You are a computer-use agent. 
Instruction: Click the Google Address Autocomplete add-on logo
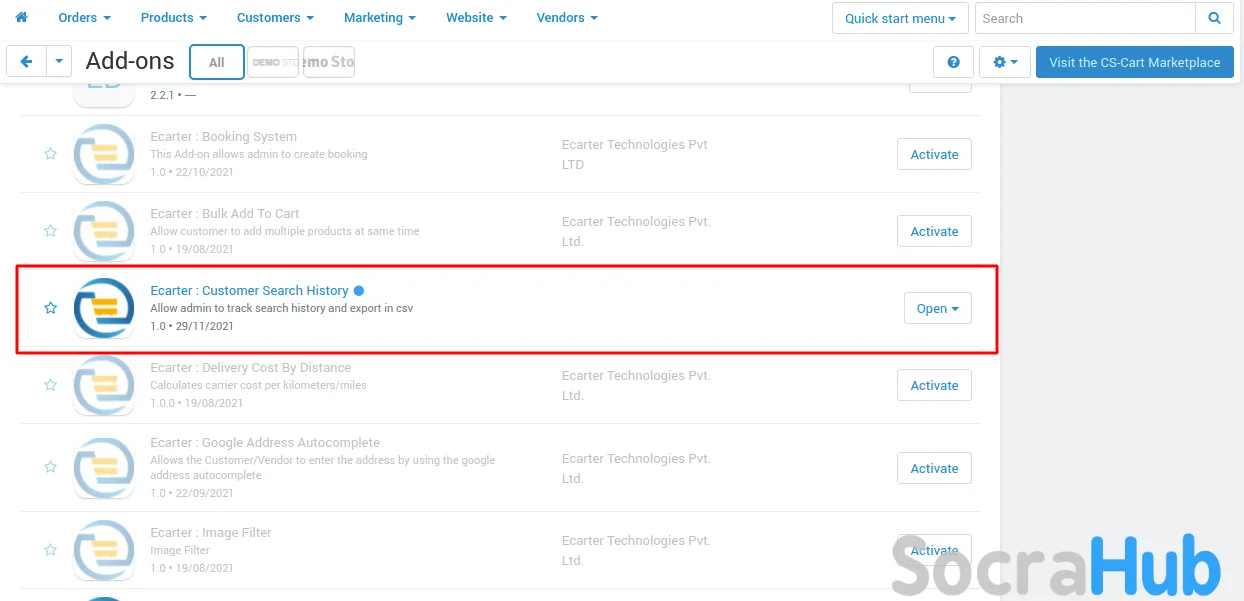(x=104, y=467)
